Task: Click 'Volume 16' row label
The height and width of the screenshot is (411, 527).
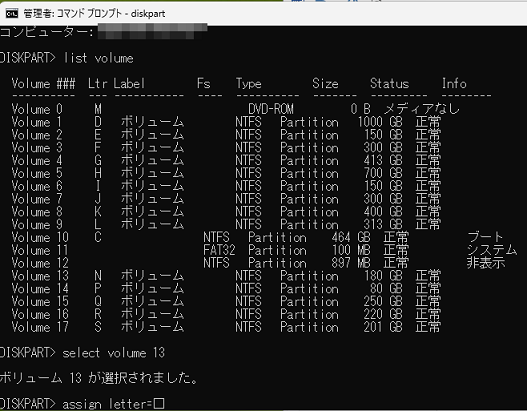Action: click(40, 314)
